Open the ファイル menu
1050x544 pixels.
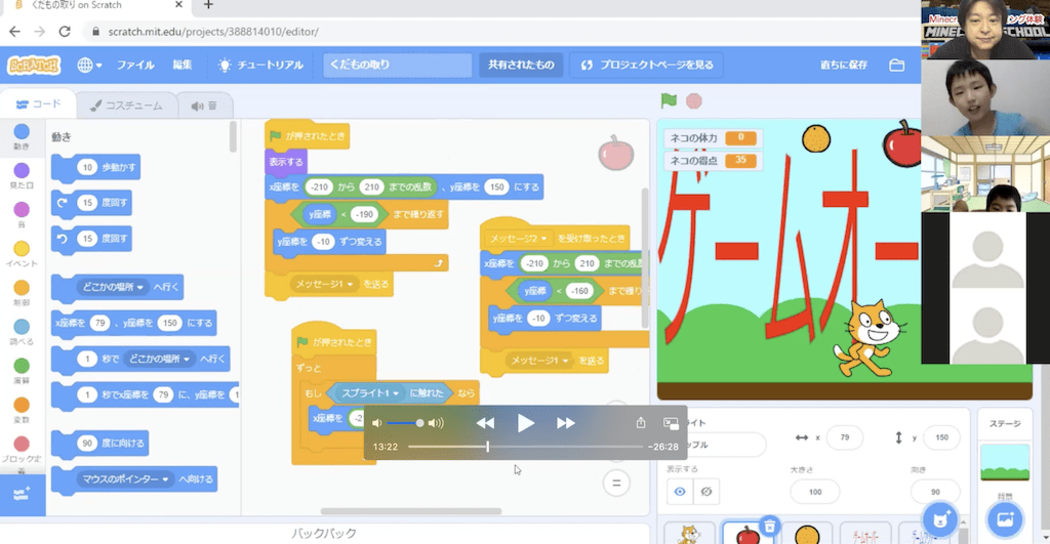(x=135, y=65)
